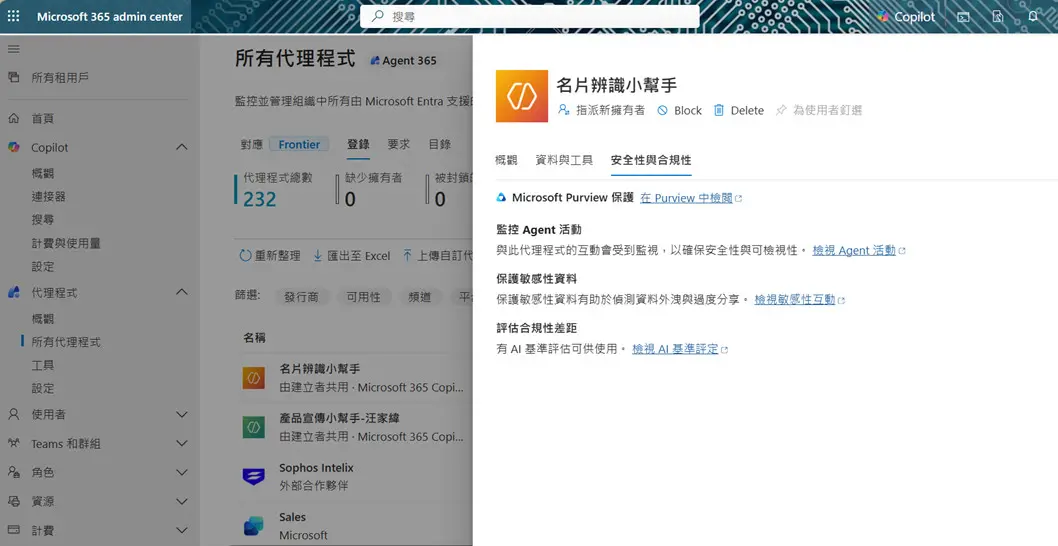Expand the 角色 sidebar section
This screenshot has width=1058, height=546.
182,472
